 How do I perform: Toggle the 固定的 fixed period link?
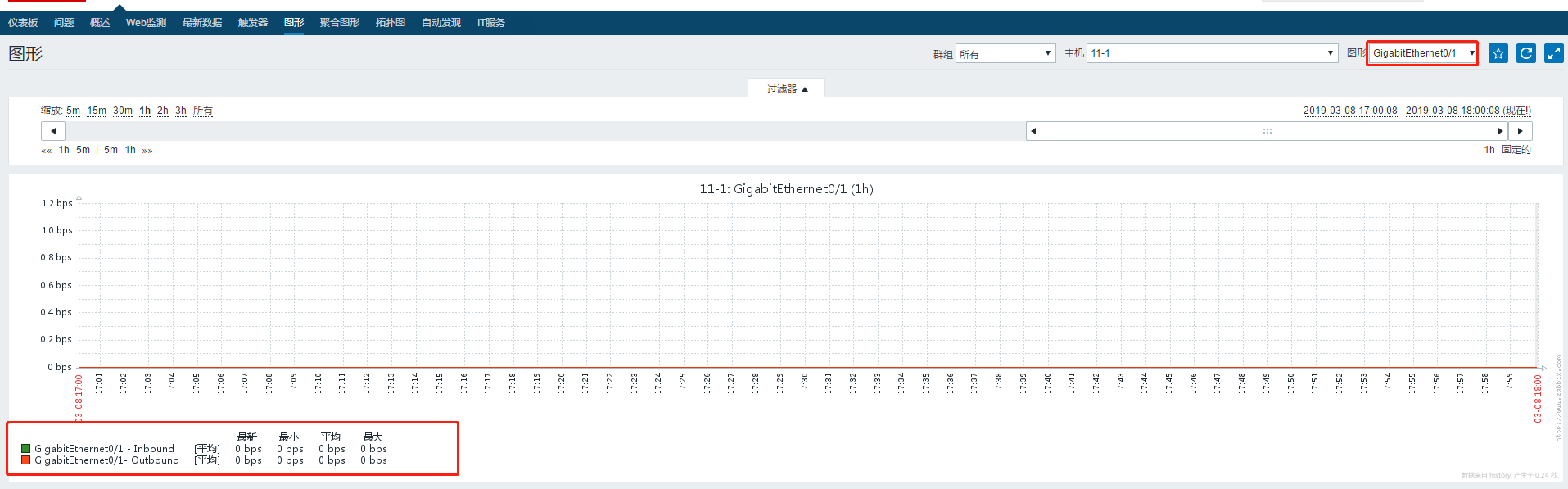[x=1516, y=150]
